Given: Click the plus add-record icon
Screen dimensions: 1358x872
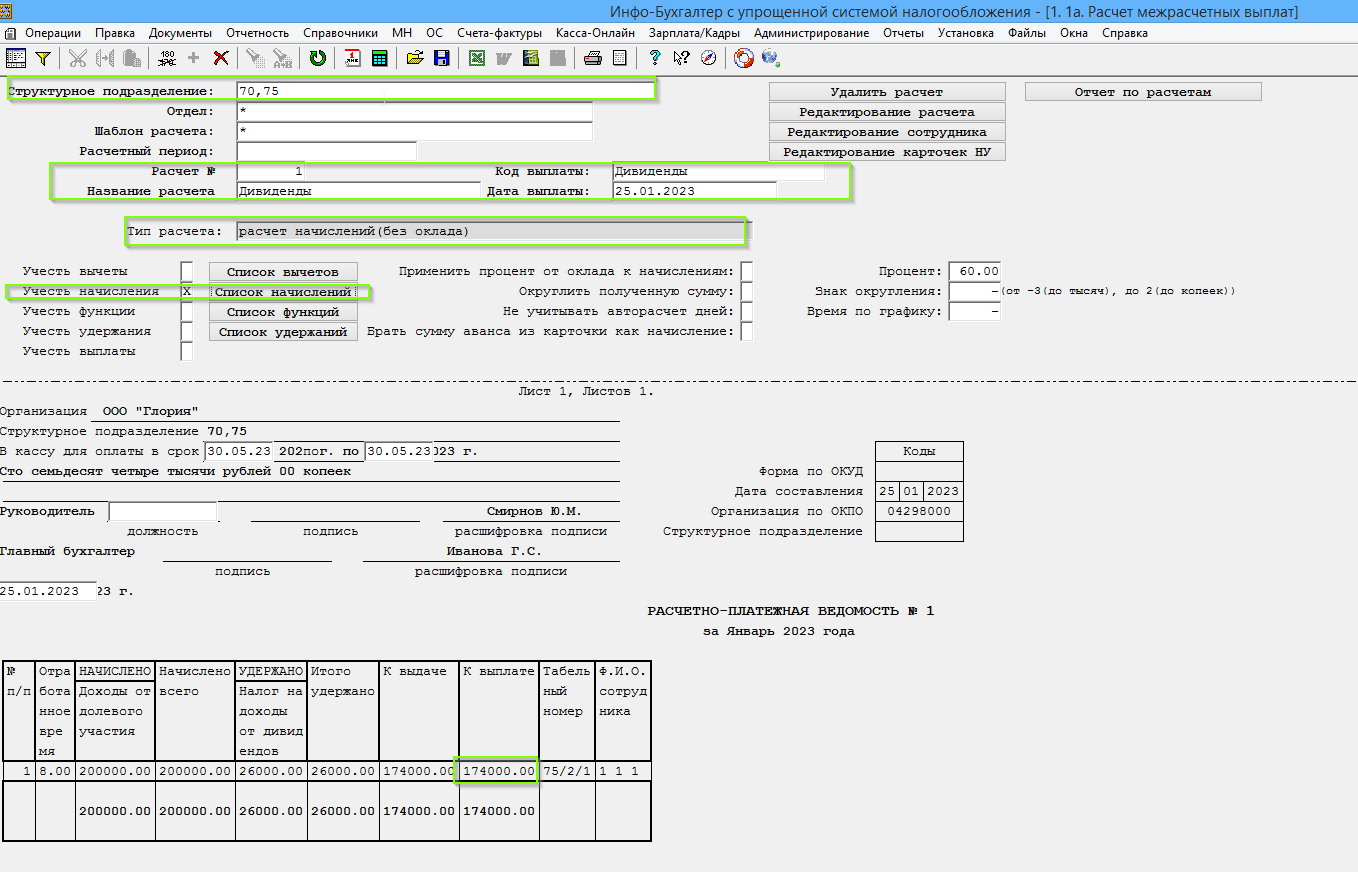Looking at the screenshot, I should click(x=194, y=58).
